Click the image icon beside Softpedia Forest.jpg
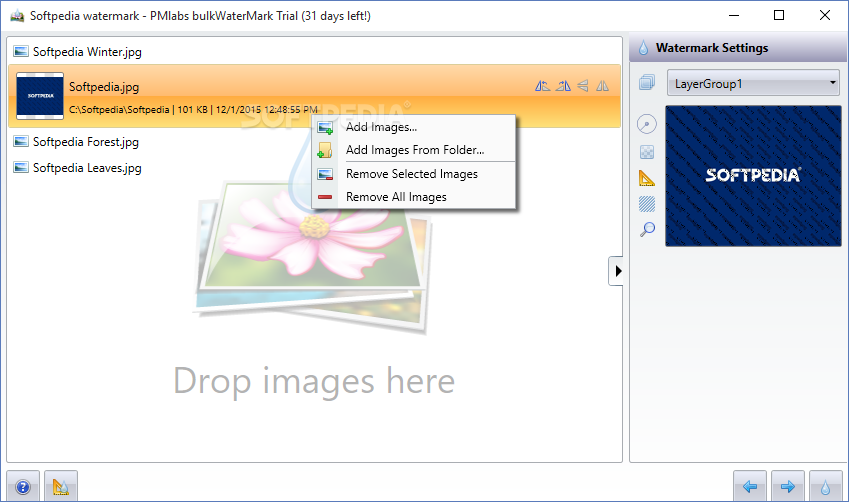Image resolution: width=849 pixels, height=502 pixels. point(21,141)
